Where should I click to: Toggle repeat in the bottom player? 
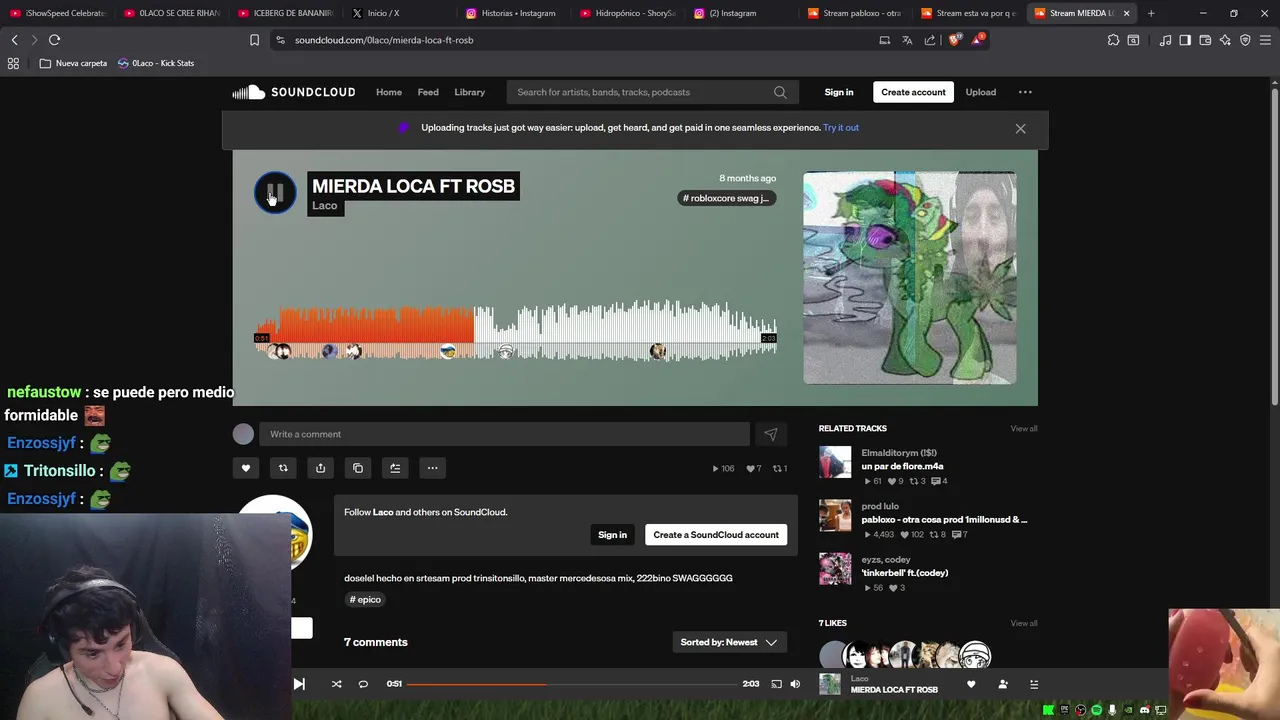click(x=363, y=684)
